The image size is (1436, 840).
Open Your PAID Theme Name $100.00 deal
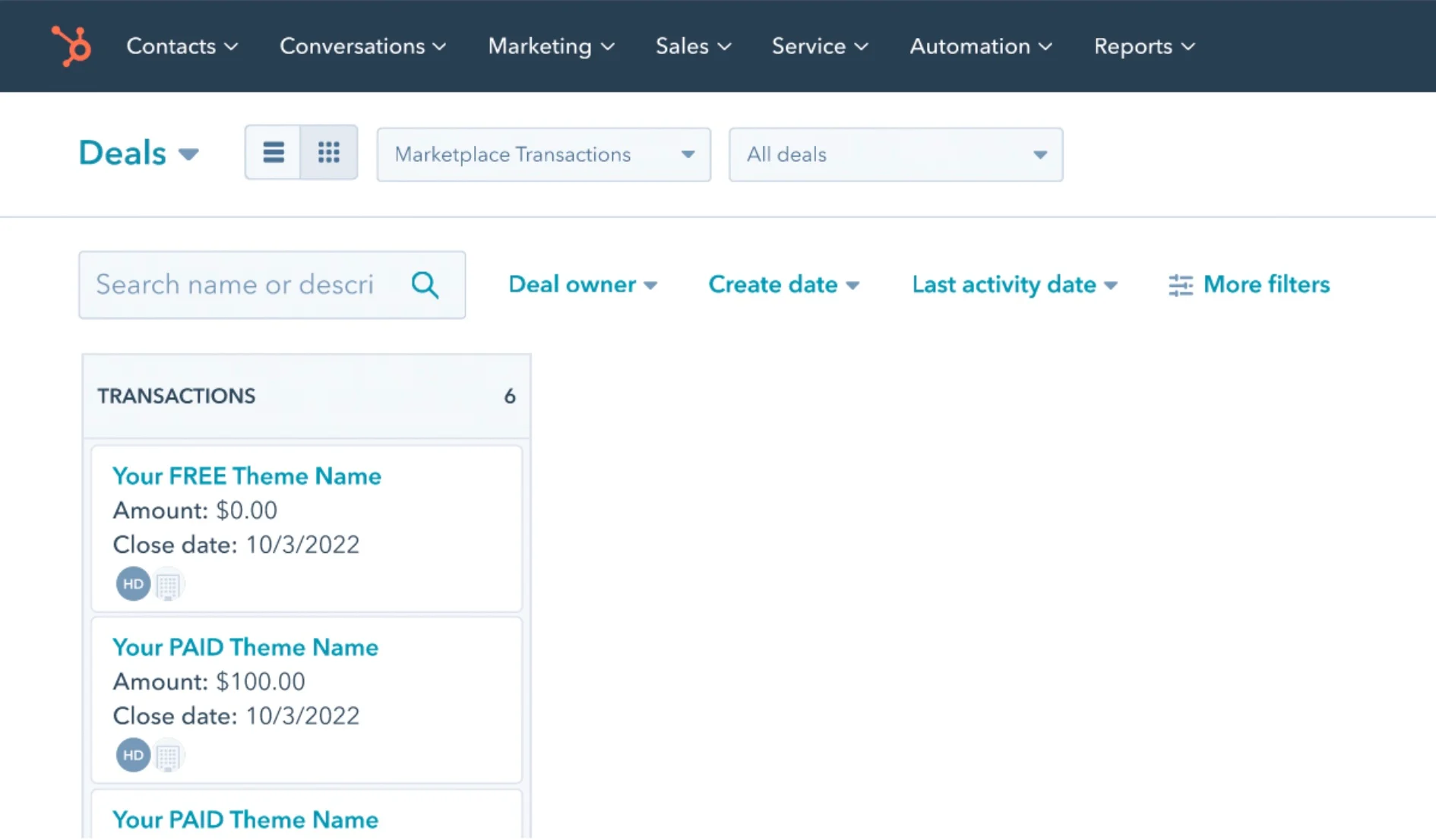click(x=245, y=647)
